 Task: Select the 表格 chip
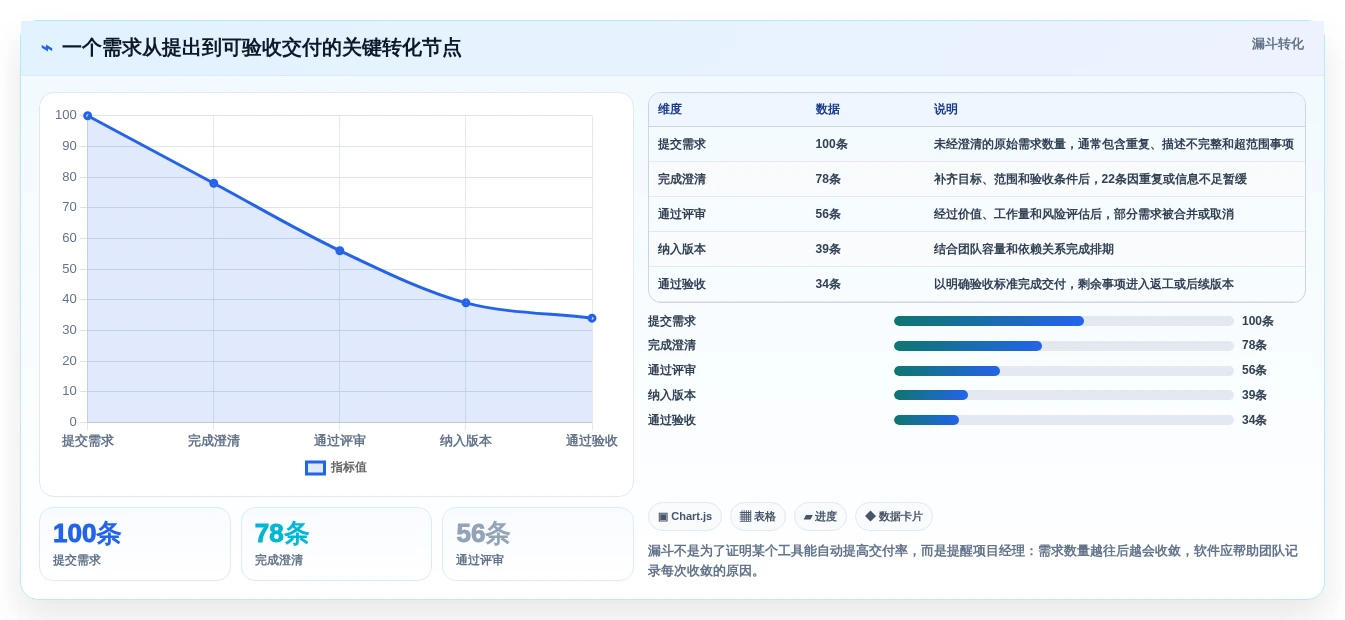click(758, 516)
